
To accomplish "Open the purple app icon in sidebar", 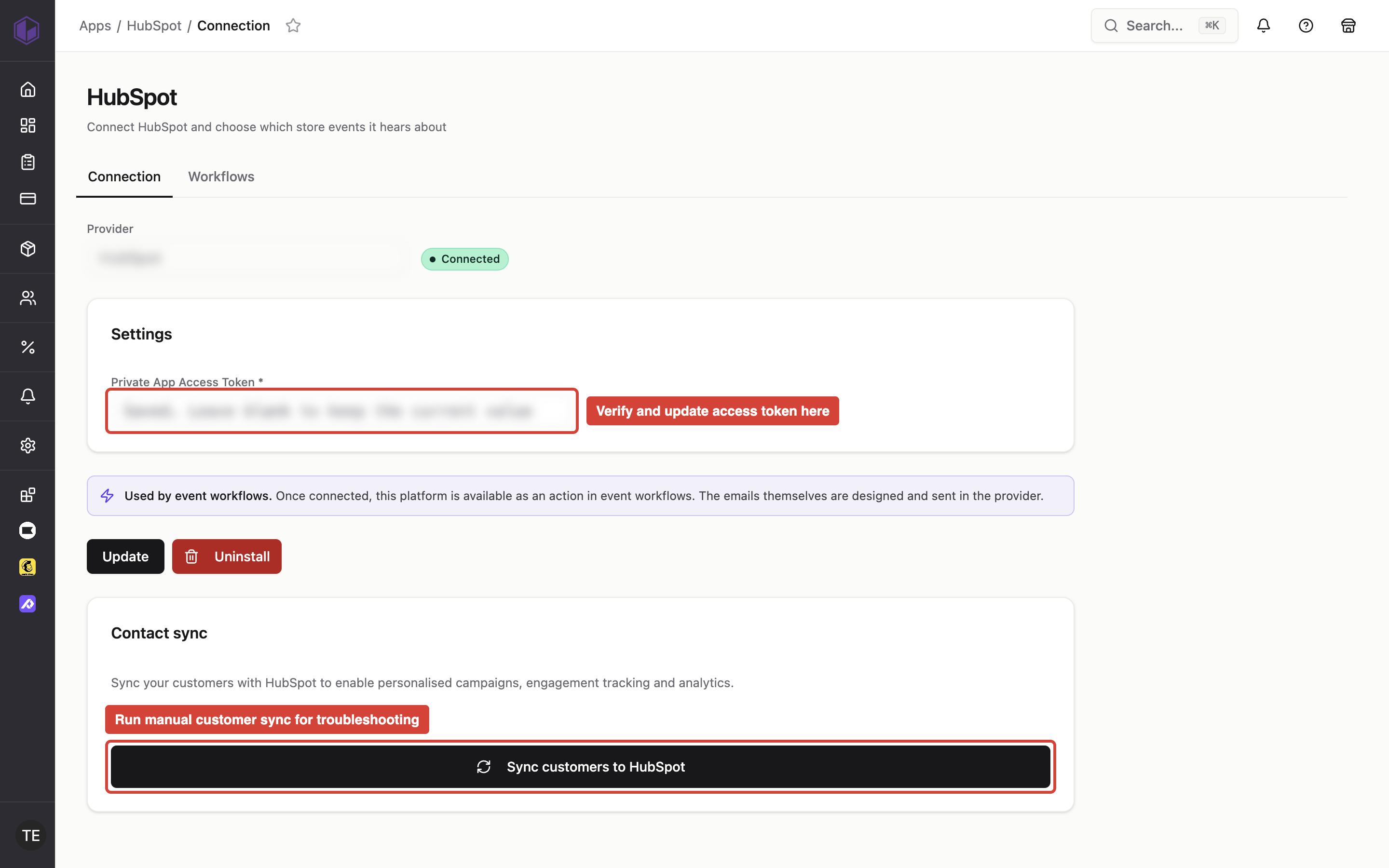I will (27, 604).
